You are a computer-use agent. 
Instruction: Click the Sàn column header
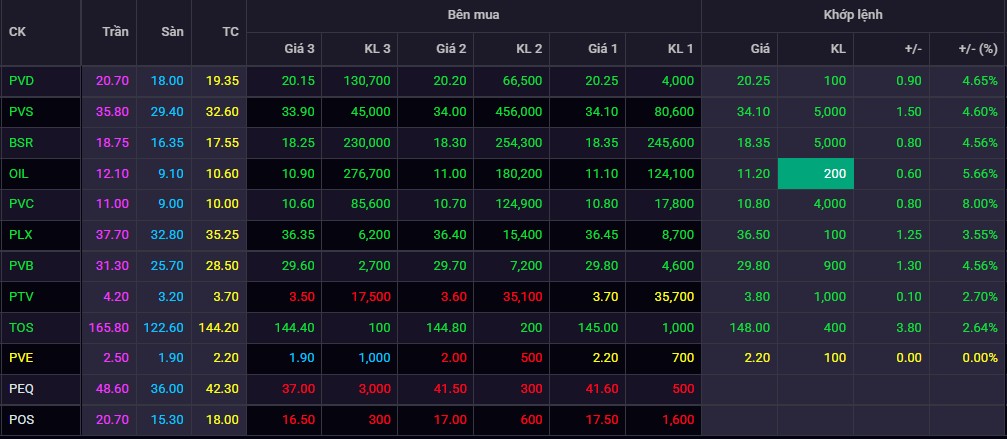(x=172, y=31)
